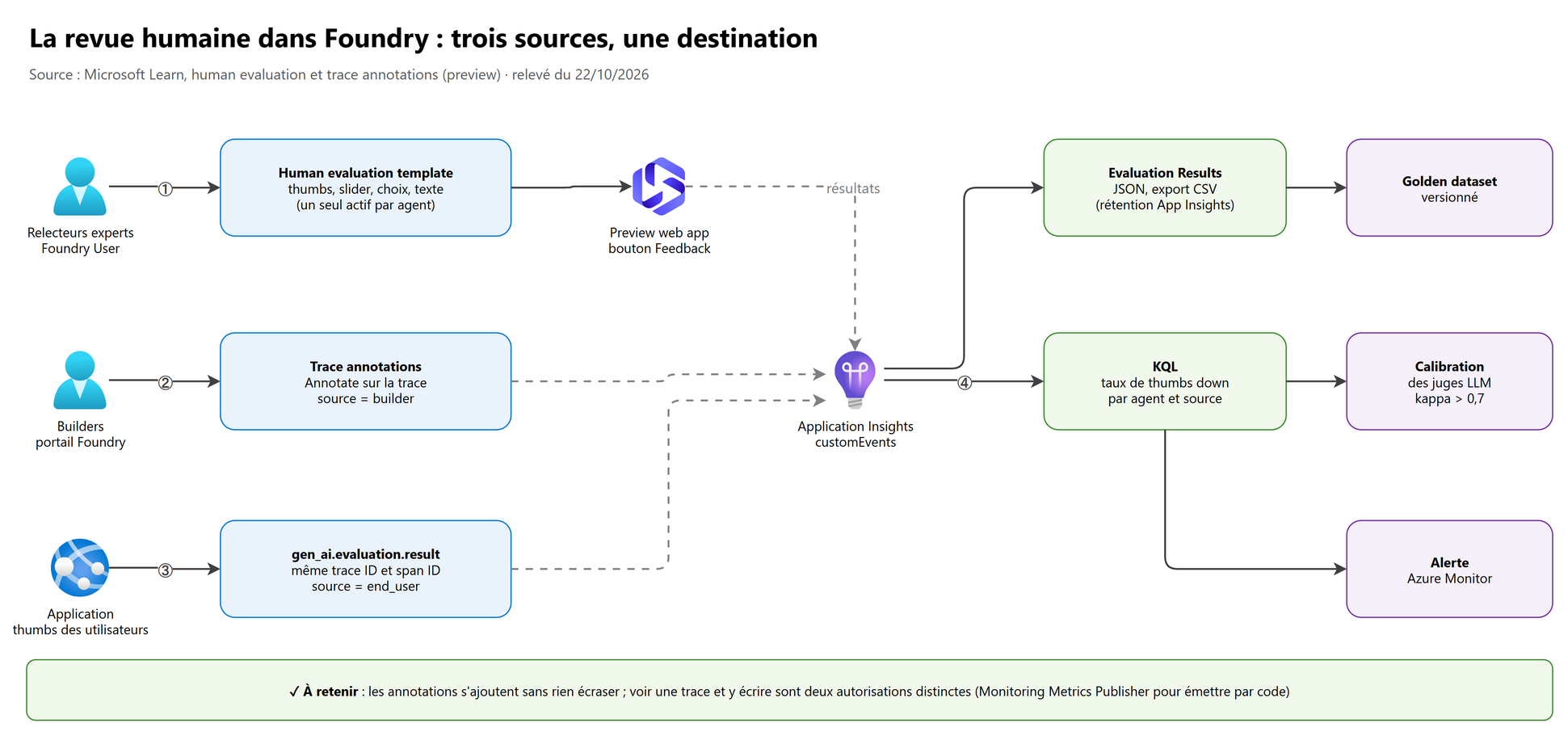Click the diagram title "La revue humaine dans Foundry"

[x=423, y=38]
